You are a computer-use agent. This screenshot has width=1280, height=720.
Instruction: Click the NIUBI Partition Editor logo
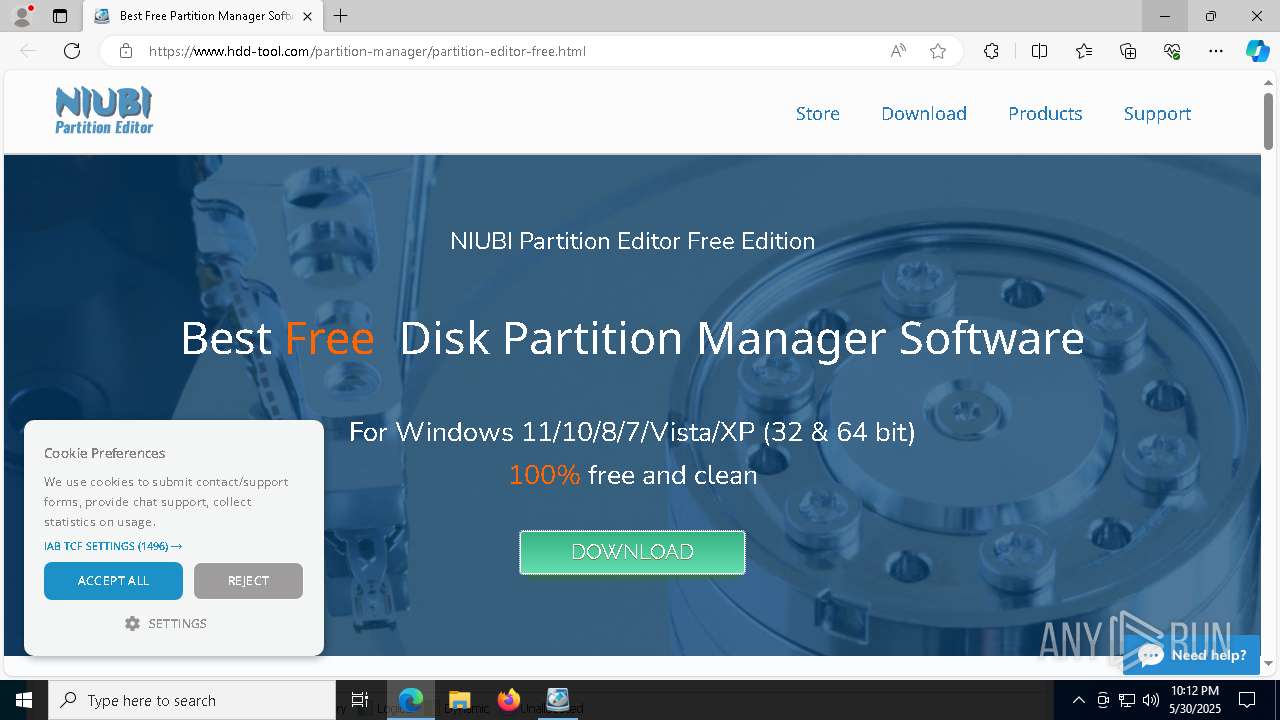point(104,110)
